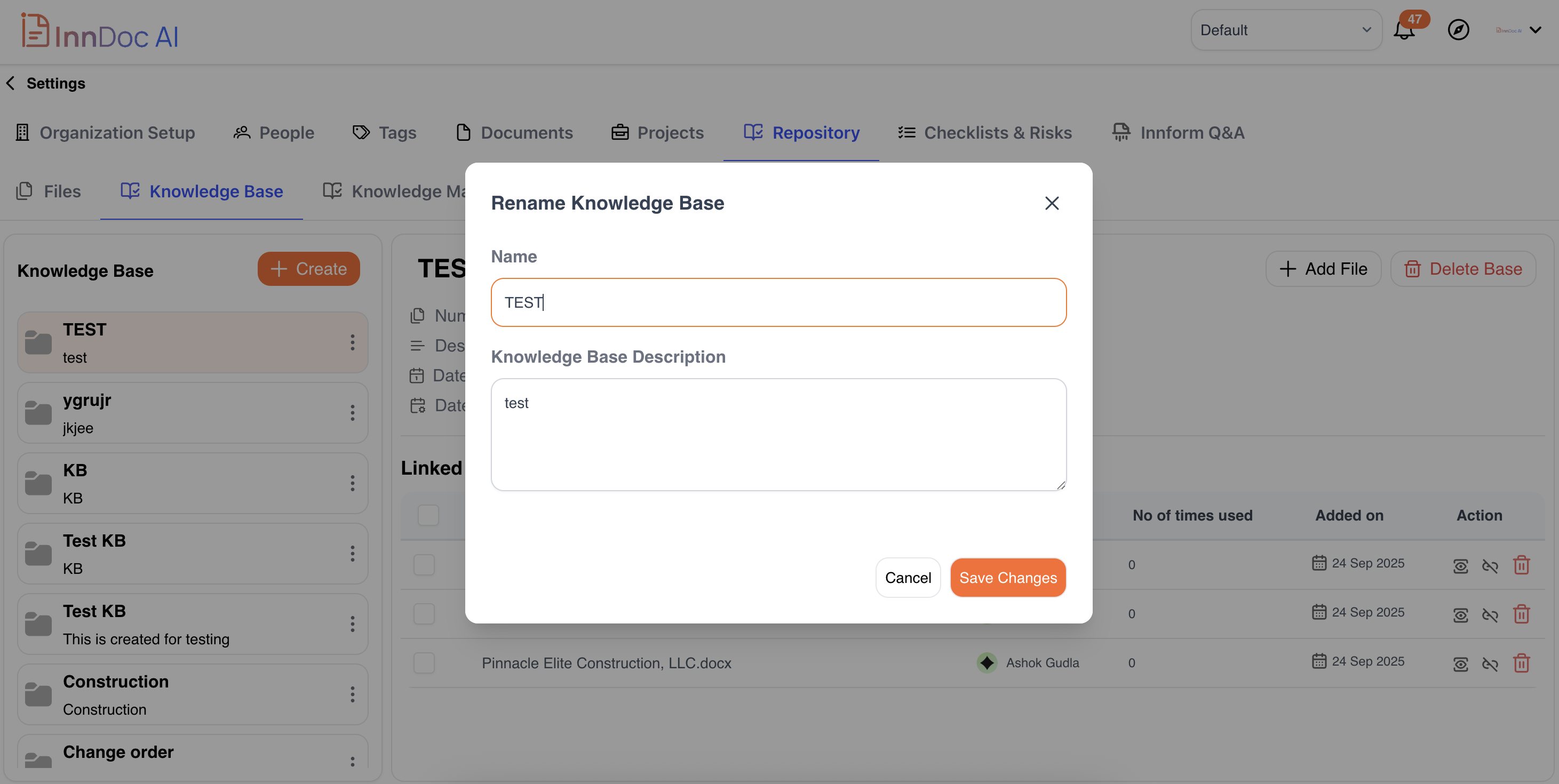
Task: Open three-dot menu for Construction knowledge base
Action: pos(352,694)
